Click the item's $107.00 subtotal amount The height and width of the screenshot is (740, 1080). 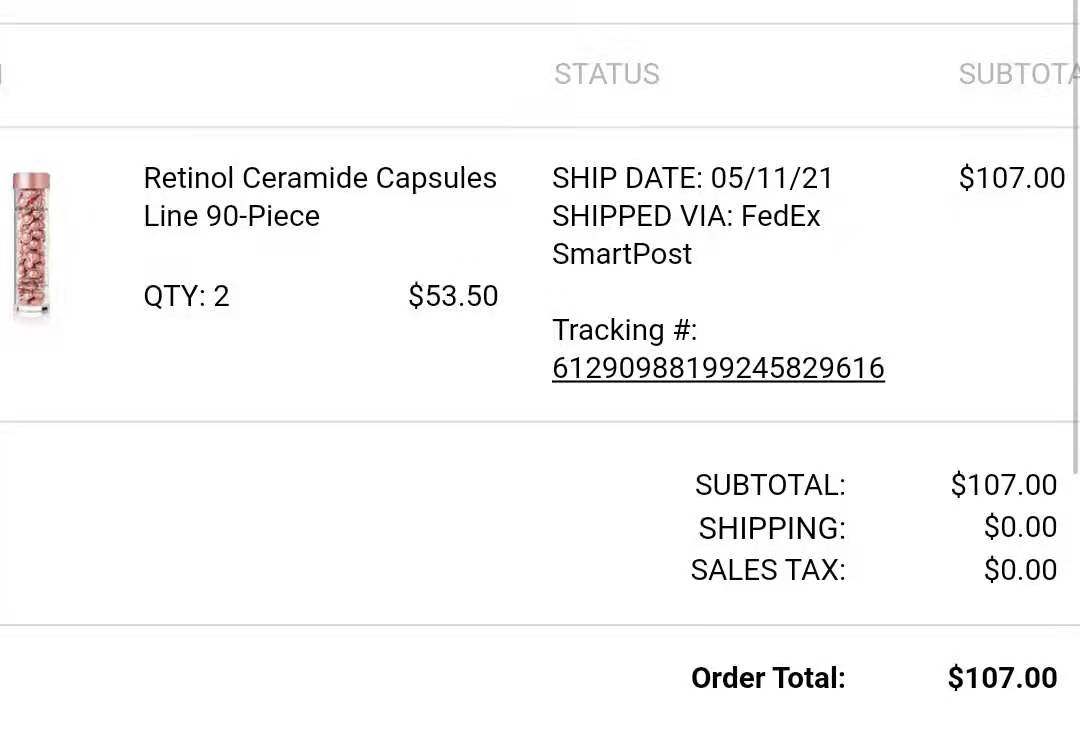(x=1012, y=178)
